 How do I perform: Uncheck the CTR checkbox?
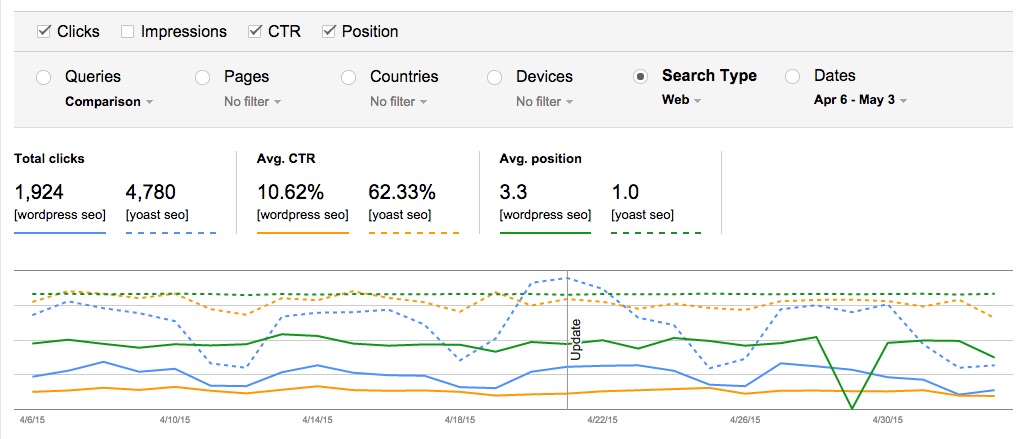[255, 31]
